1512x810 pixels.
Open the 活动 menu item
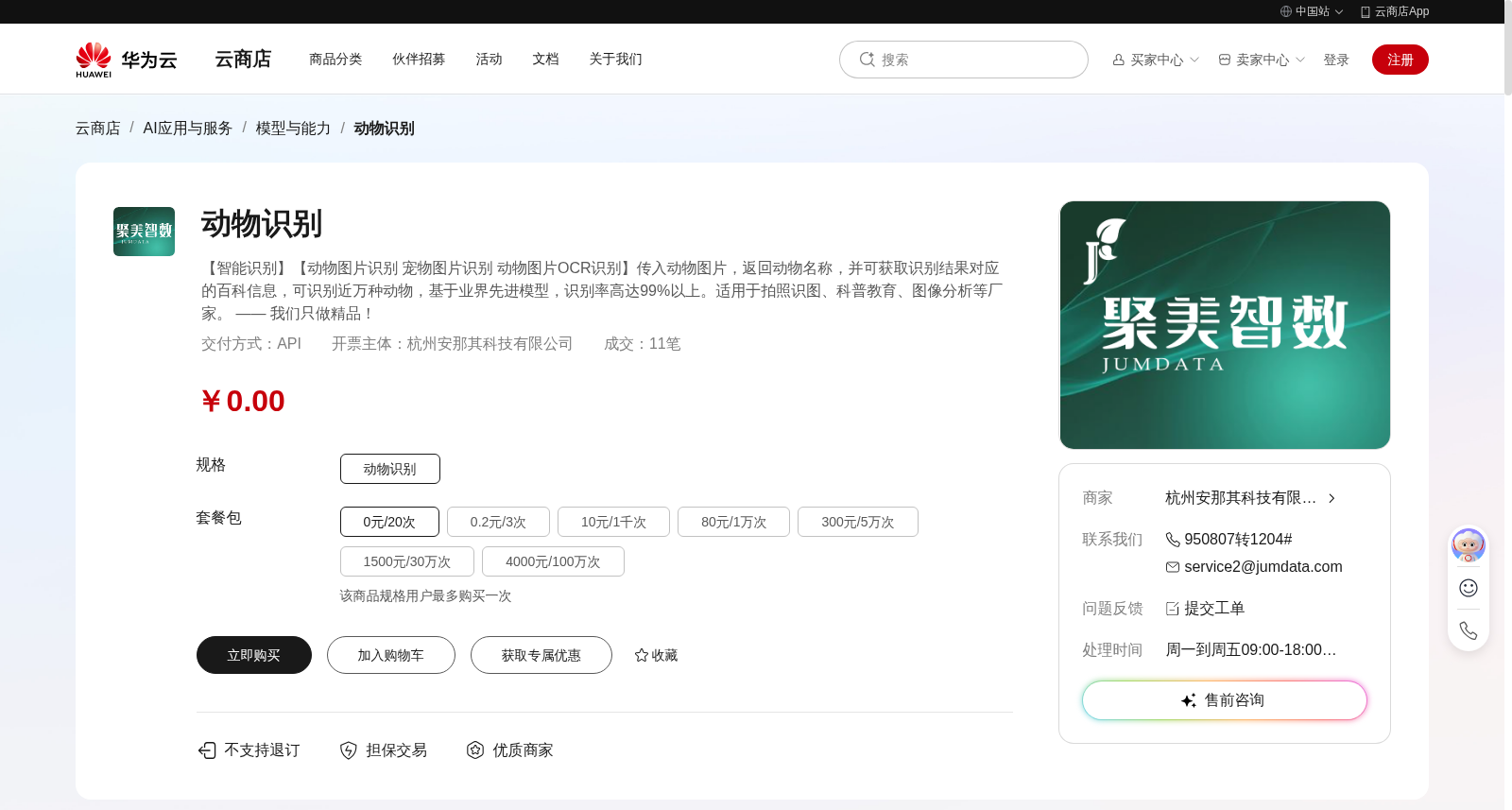(489, 59)
